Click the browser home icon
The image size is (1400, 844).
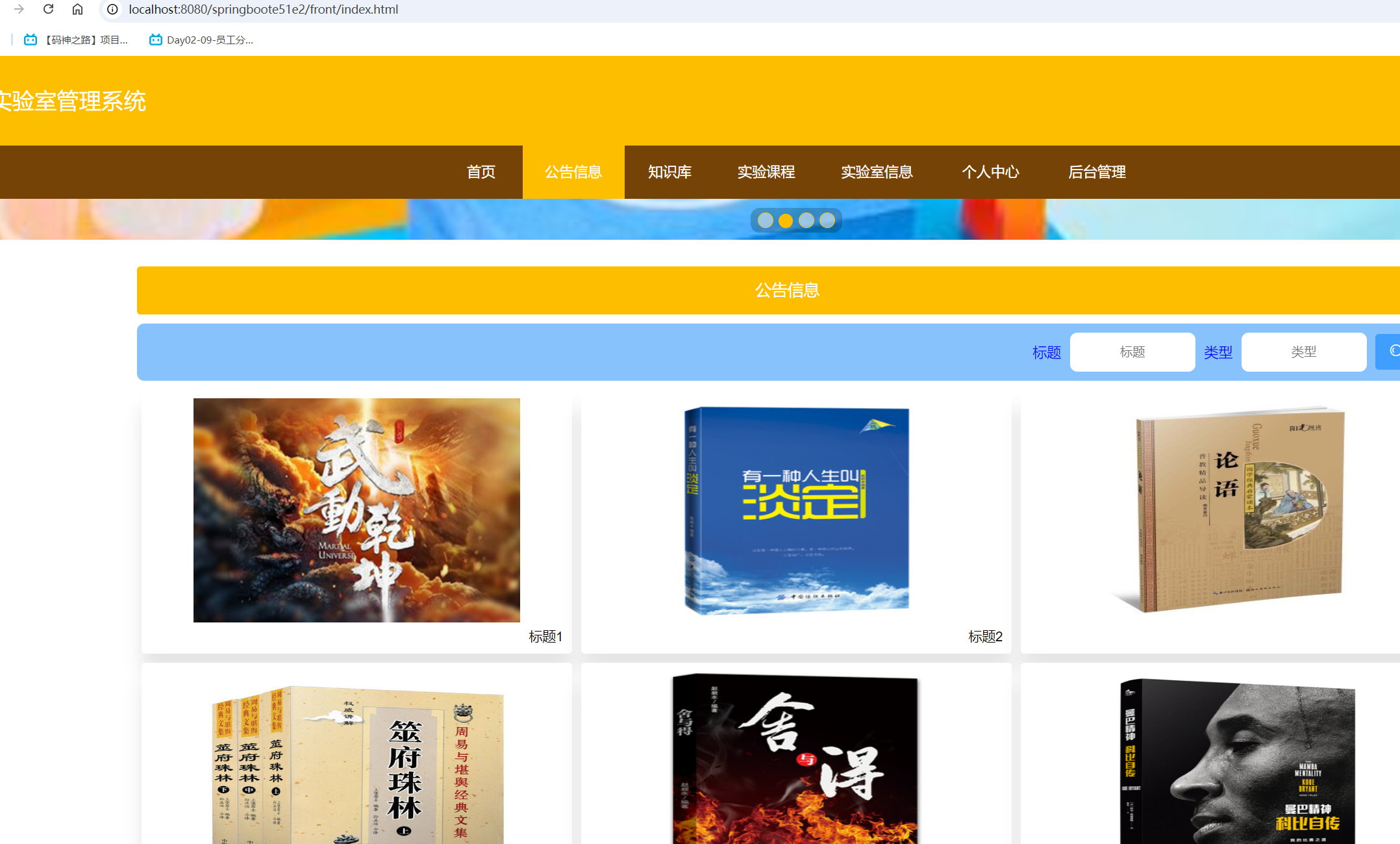point(77,9)
